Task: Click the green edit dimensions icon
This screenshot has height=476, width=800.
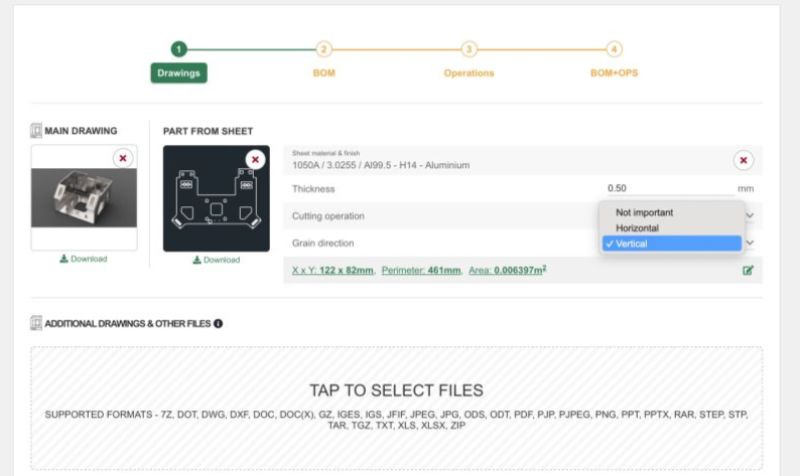Action: tap(748, 270)
